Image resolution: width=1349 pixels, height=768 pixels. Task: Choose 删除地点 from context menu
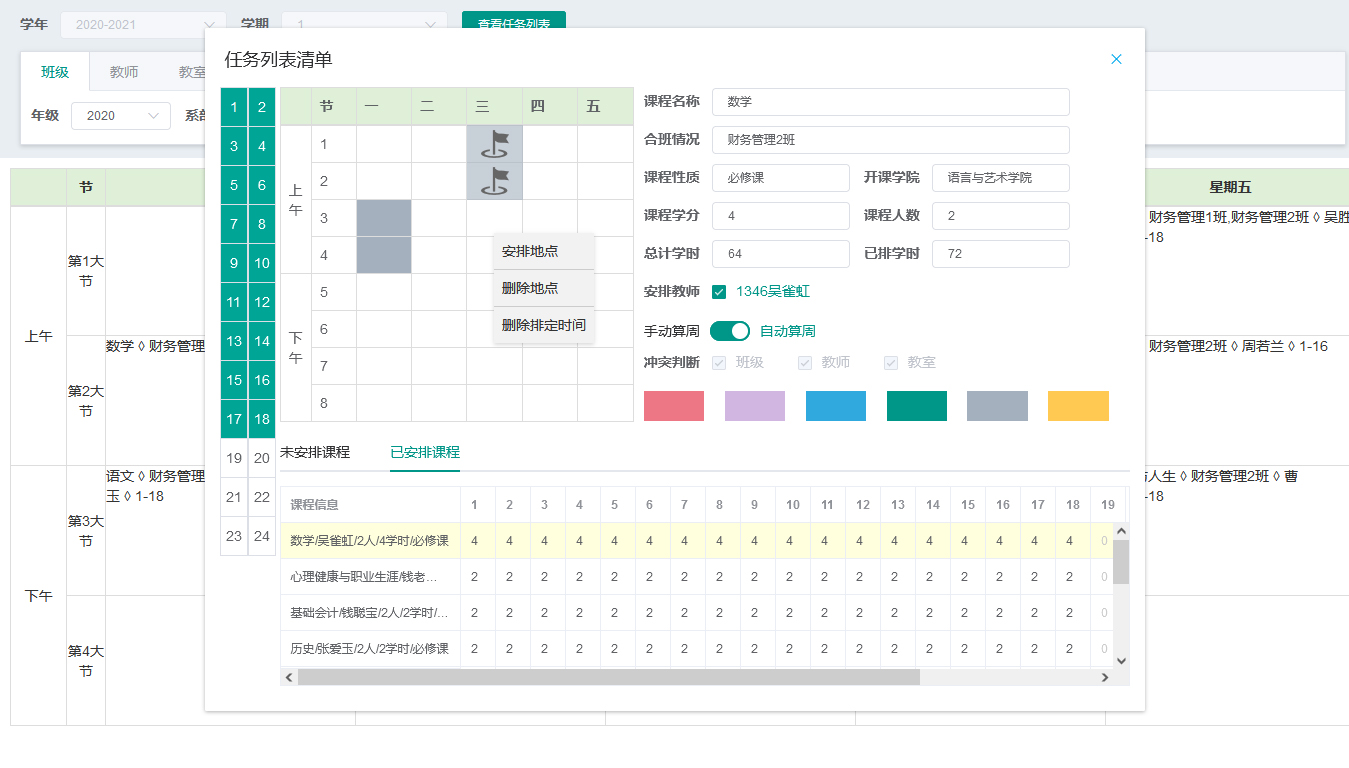point(544,288)
